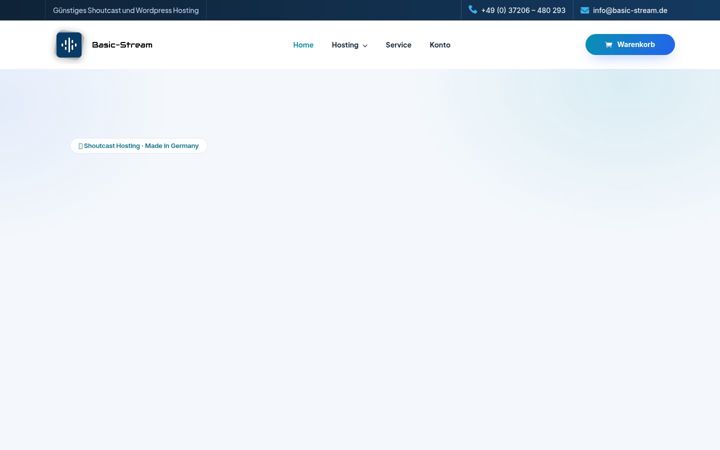Screen dimensions: 720x450
Task: Click the small icon in the Shoutcast Hosting badge
Action: (x=80, y=146)
